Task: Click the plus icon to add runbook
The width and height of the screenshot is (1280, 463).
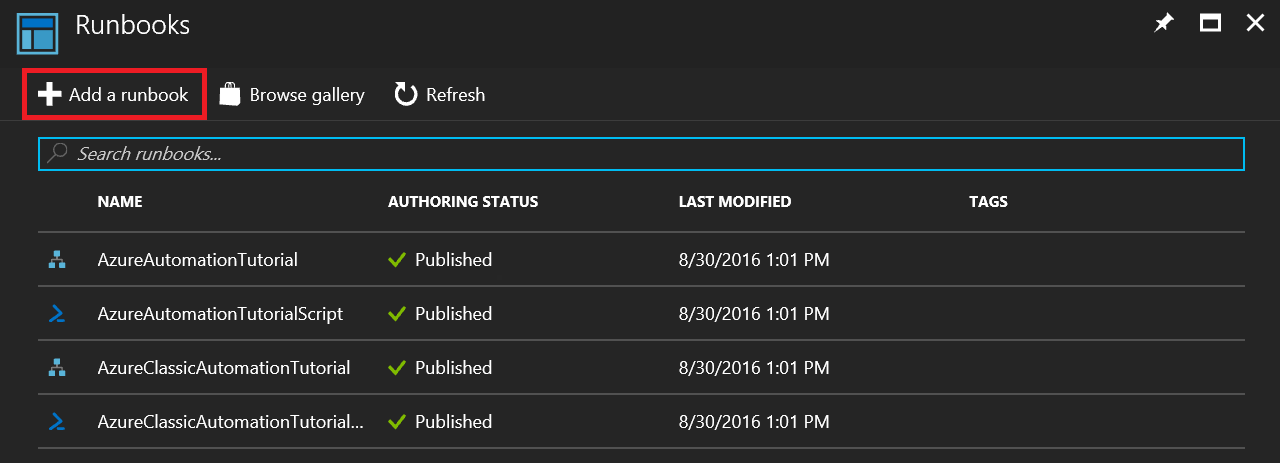Action: pos(49,95)
